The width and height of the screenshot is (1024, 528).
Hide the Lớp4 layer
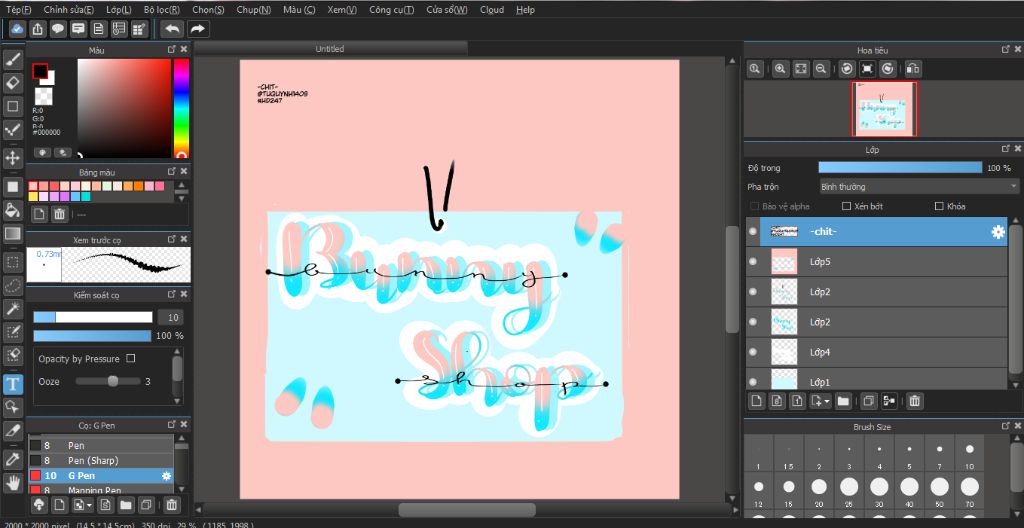(x=753, y=352)
